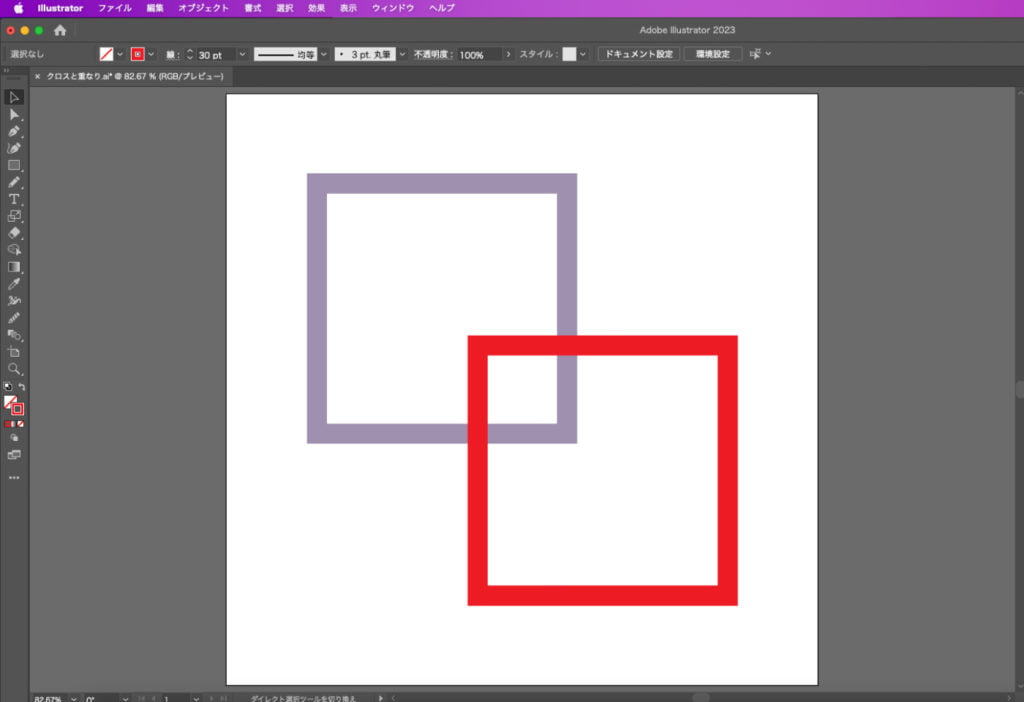The height and width of the screenshot is (702, 1024).
Task: Select the Selection tool arrow
Action: (x=14, y=97)
